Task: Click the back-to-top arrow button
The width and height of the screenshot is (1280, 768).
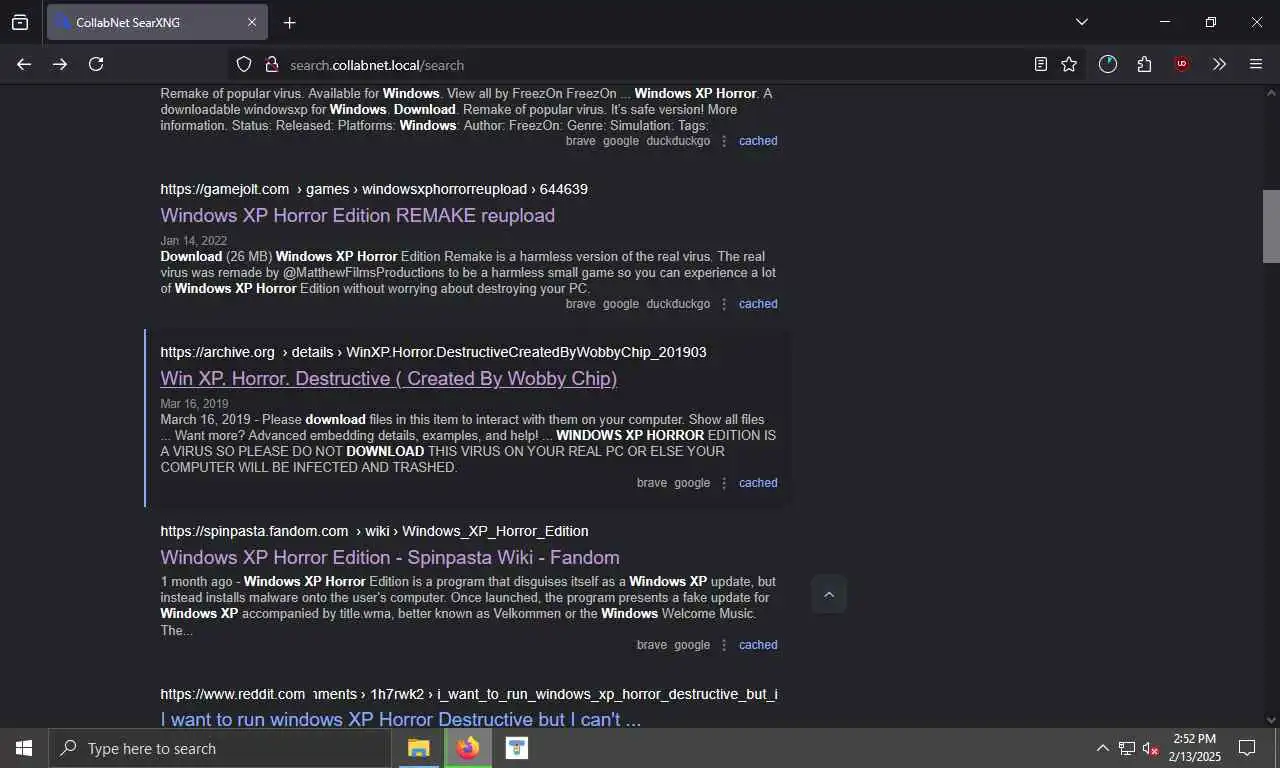Action: click(828, 594)
